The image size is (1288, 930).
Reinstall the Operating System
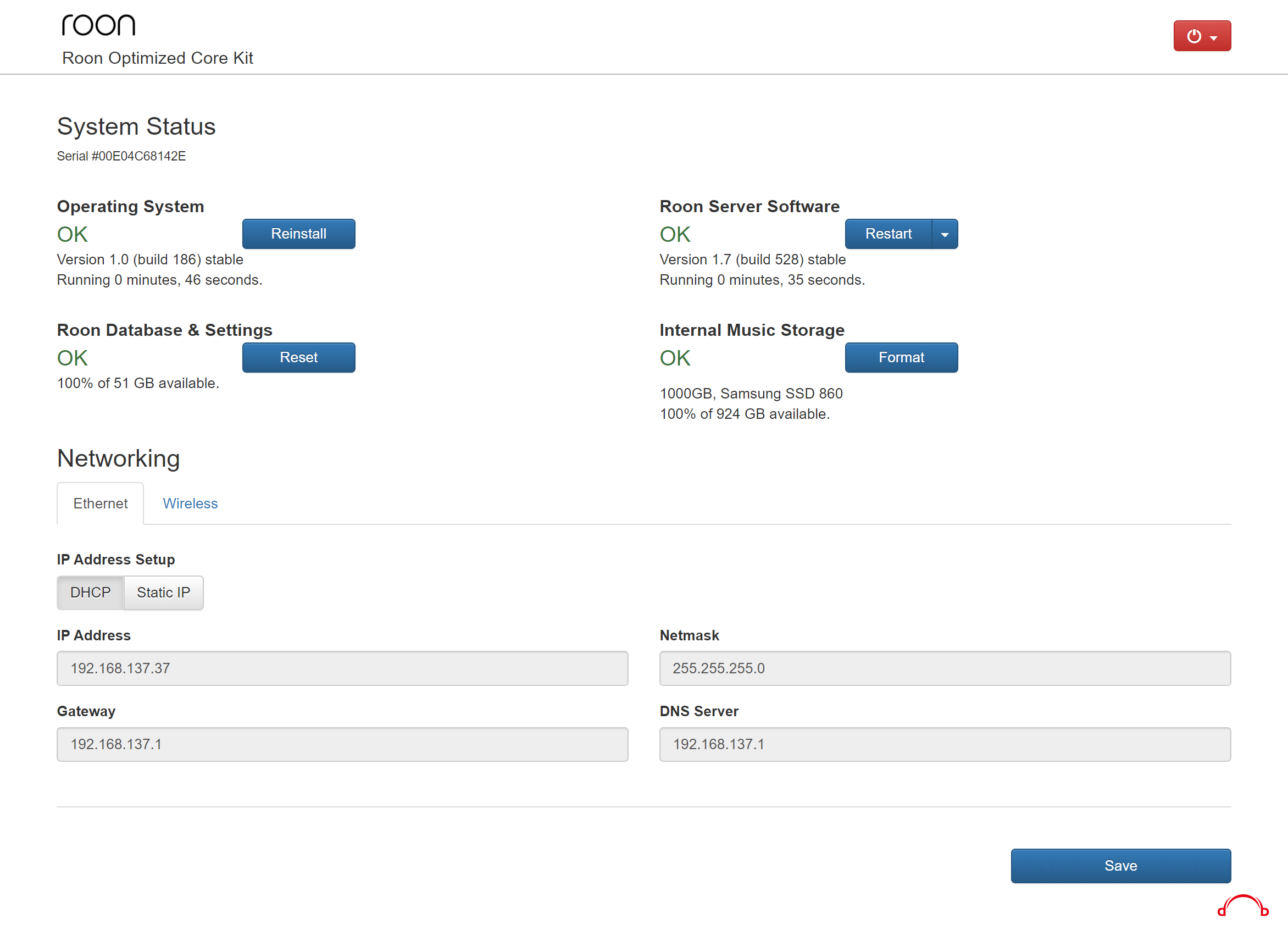coord(298,234)
